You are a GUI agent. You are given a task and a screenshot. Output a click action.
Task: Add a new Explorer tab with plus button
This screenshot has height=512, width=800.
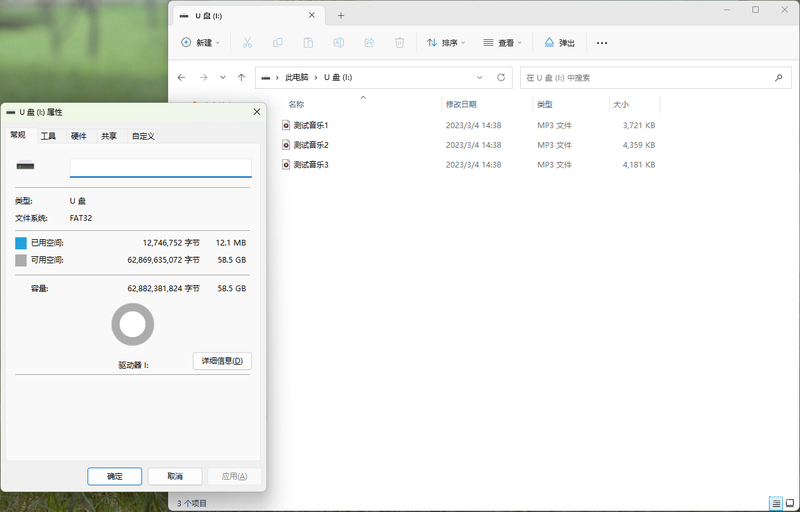click(341, 16)
